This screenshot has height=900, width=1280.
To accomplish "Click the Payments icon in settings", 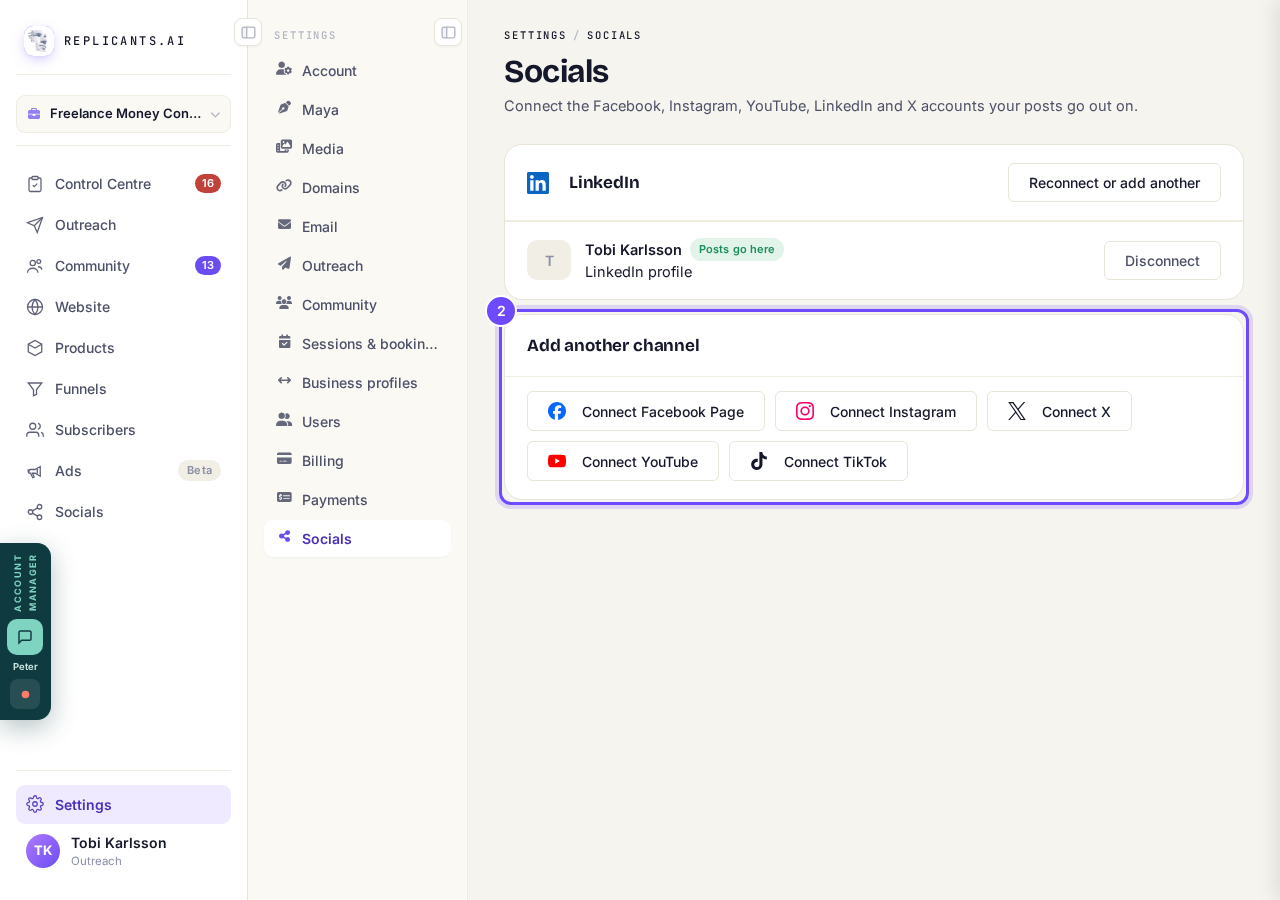I will click(284, 499).
